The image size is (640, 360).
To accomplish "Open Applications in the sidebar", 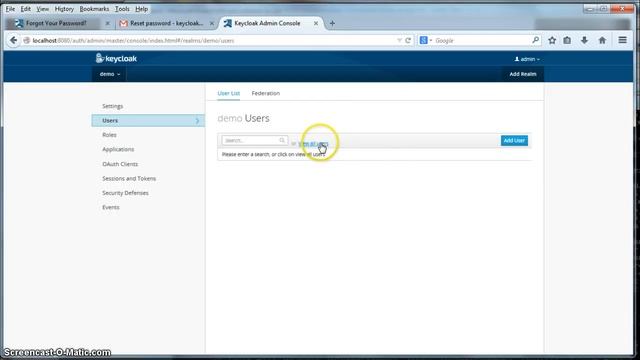I will click(118, 149).
